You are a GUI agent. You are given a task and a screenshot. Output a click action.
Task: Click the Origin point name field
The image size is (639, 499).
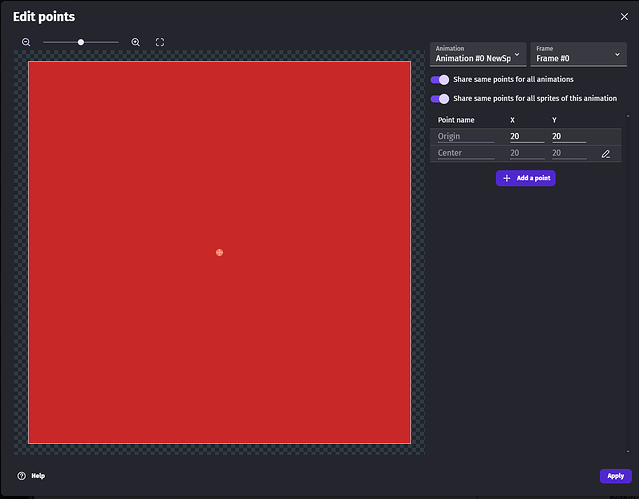click(465, 136)
